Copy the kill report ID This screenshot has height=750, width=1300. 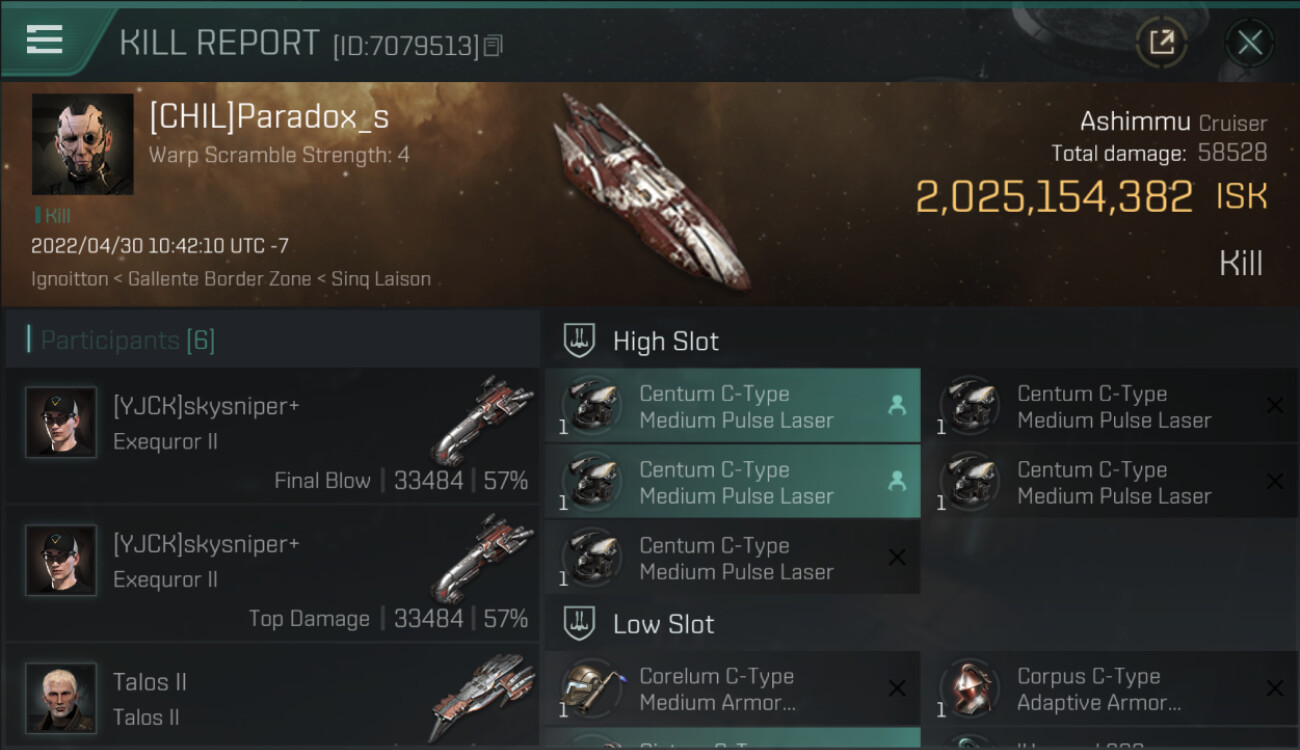point(492,45)
